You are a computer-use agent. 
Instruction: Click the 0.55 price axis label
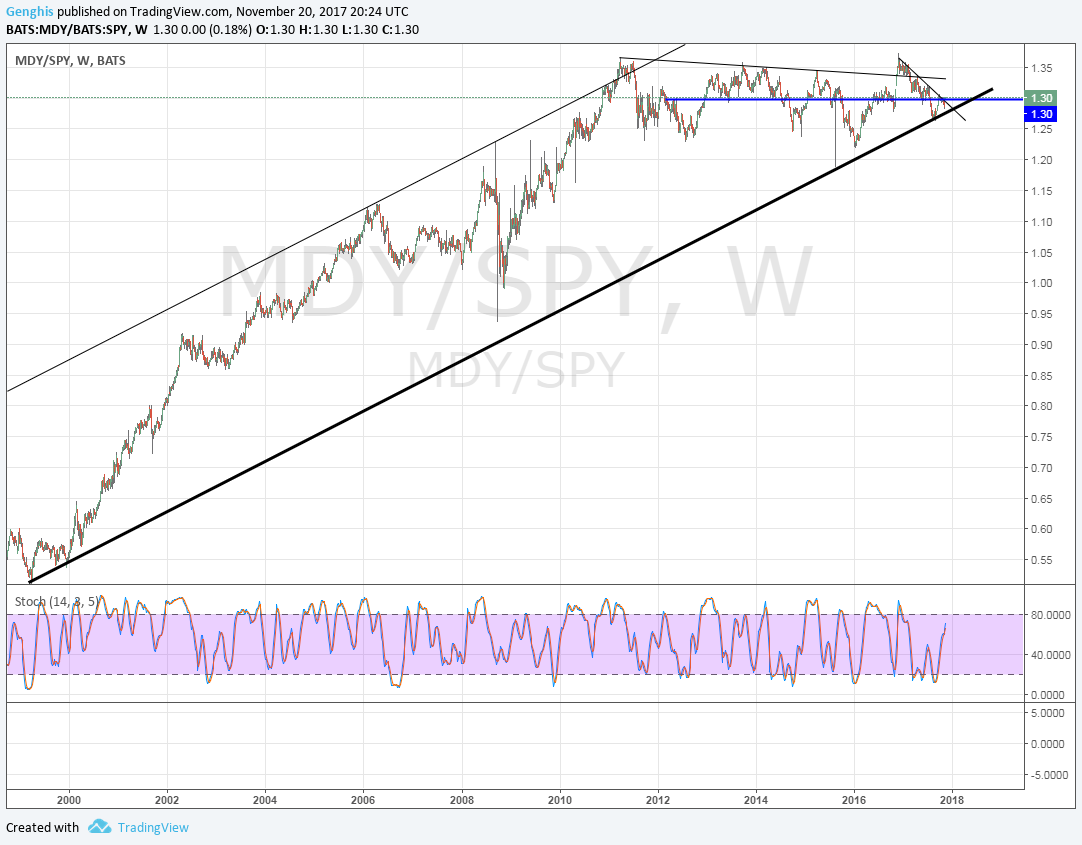1042,560
